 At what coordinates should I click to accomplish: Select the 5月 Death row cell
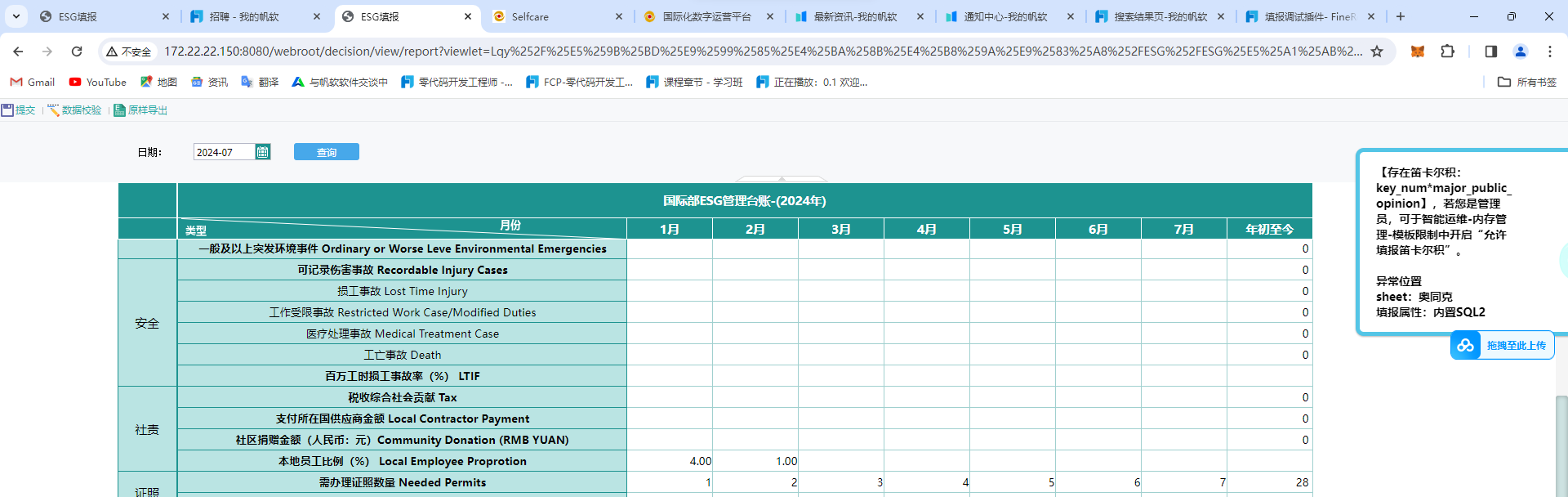(x=1013, y=355)
